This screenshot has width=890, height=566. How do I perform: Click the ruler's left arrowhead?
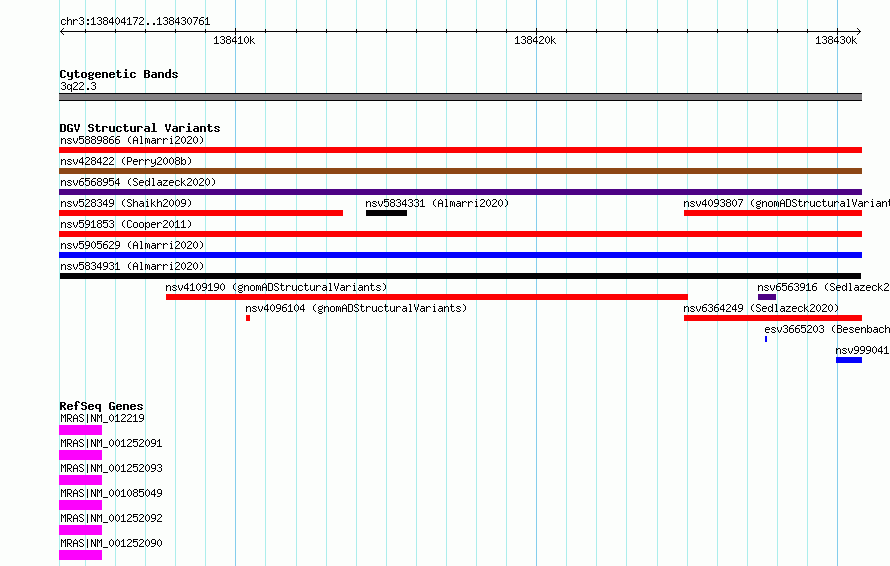tap(62, 32)
